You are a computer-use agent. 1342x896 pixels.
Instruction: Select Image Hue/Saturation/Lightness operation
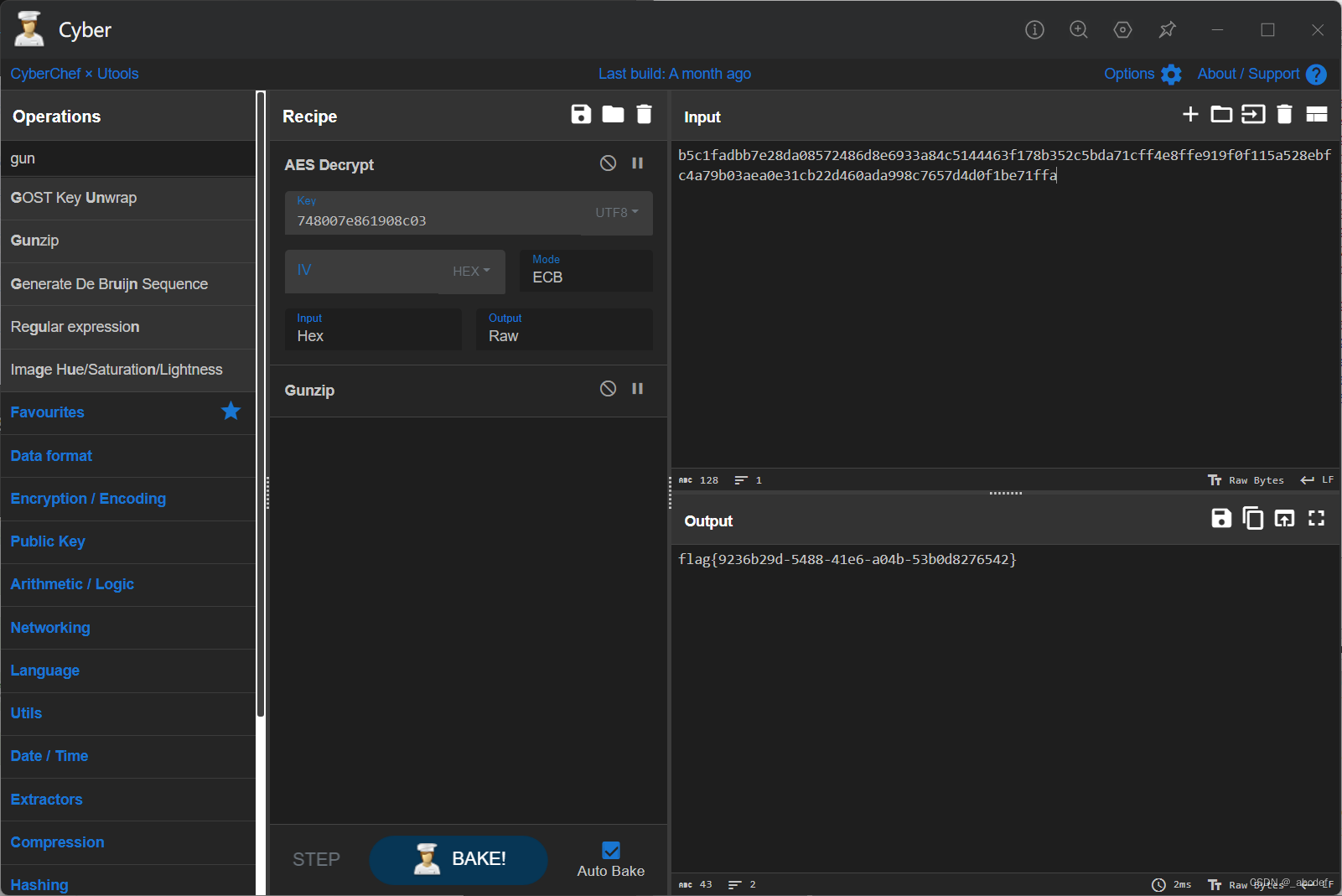[x=128, y=370]
